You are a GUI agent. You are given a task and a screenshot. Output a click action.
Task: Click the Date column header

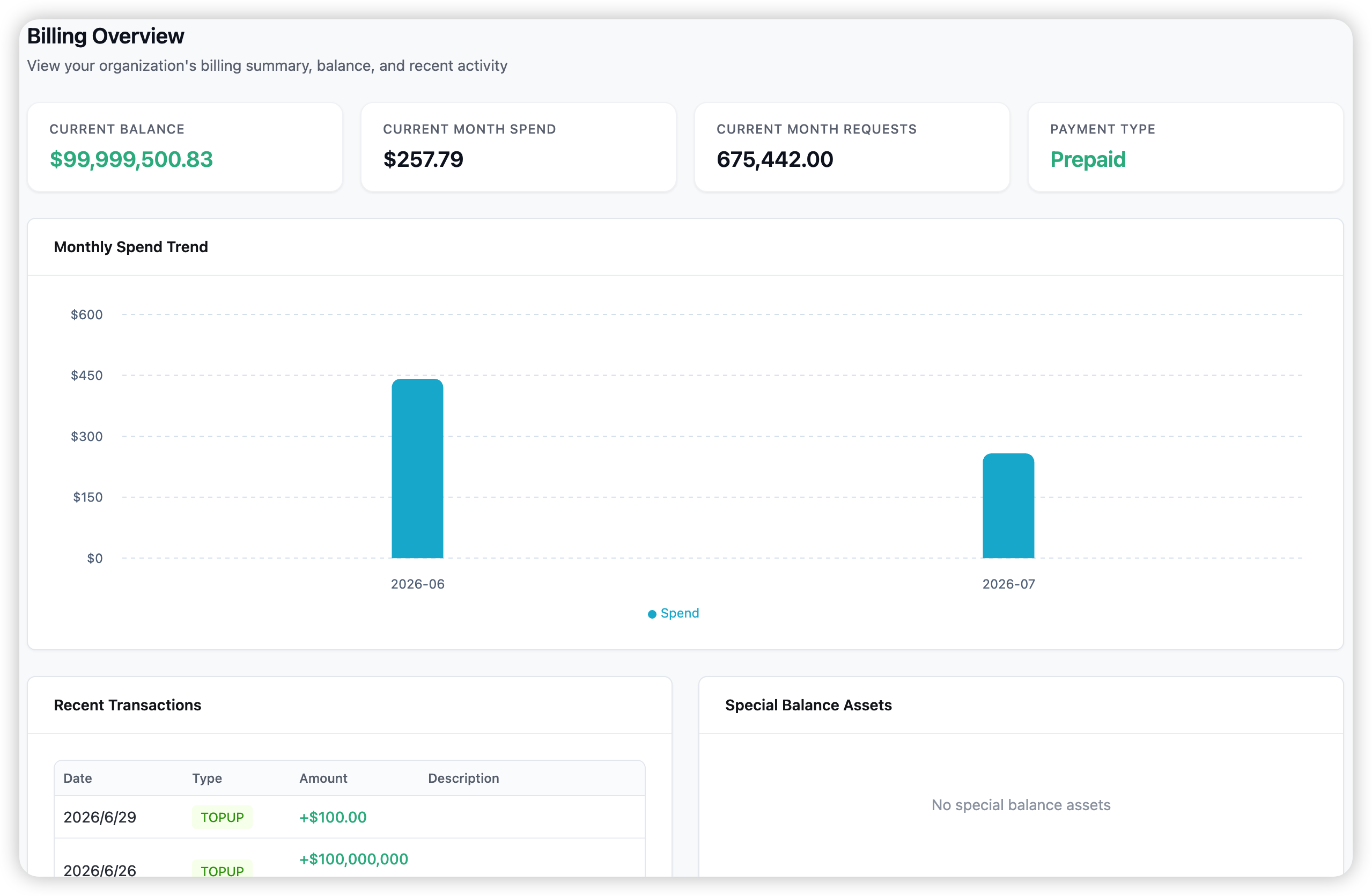[78, 779]
